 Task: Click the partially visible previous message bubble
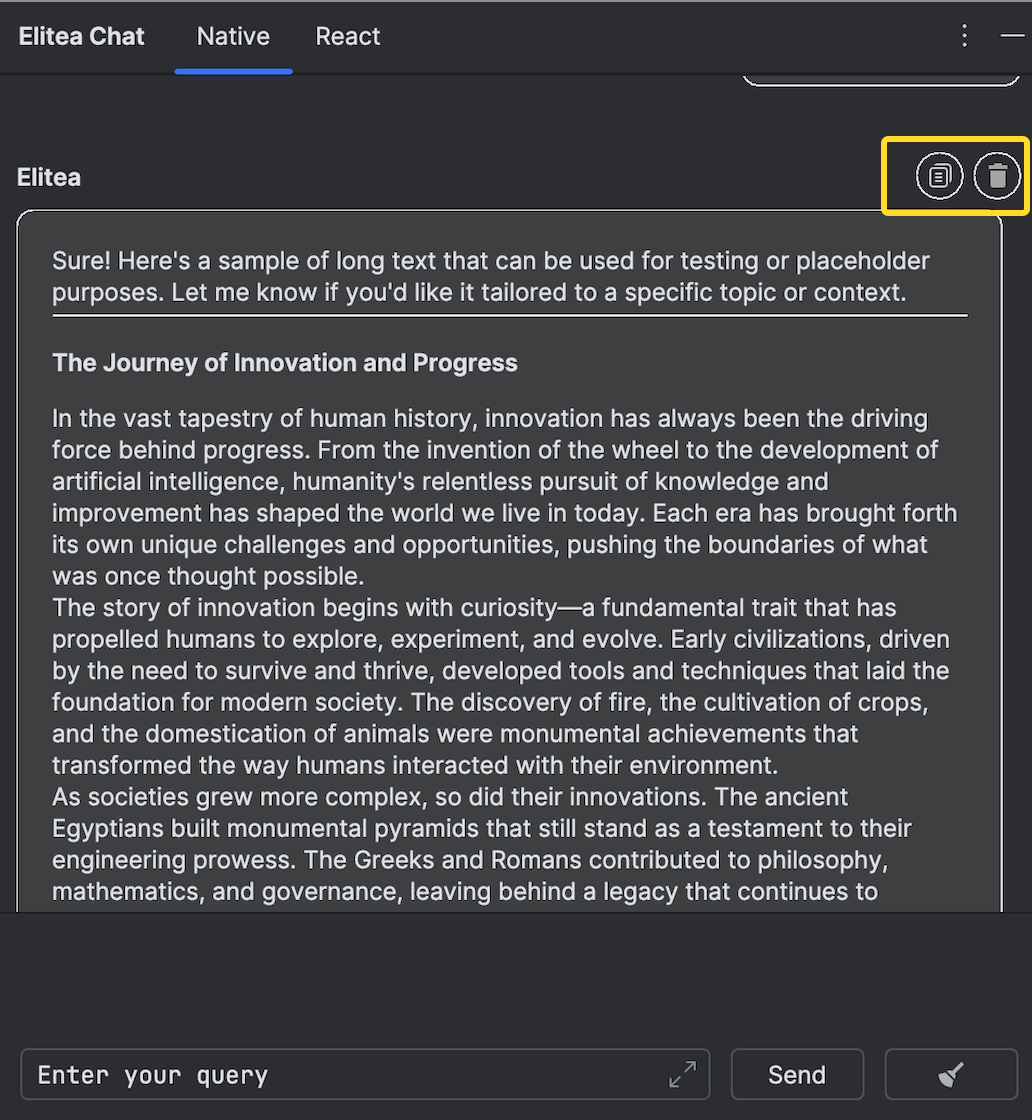881,79
